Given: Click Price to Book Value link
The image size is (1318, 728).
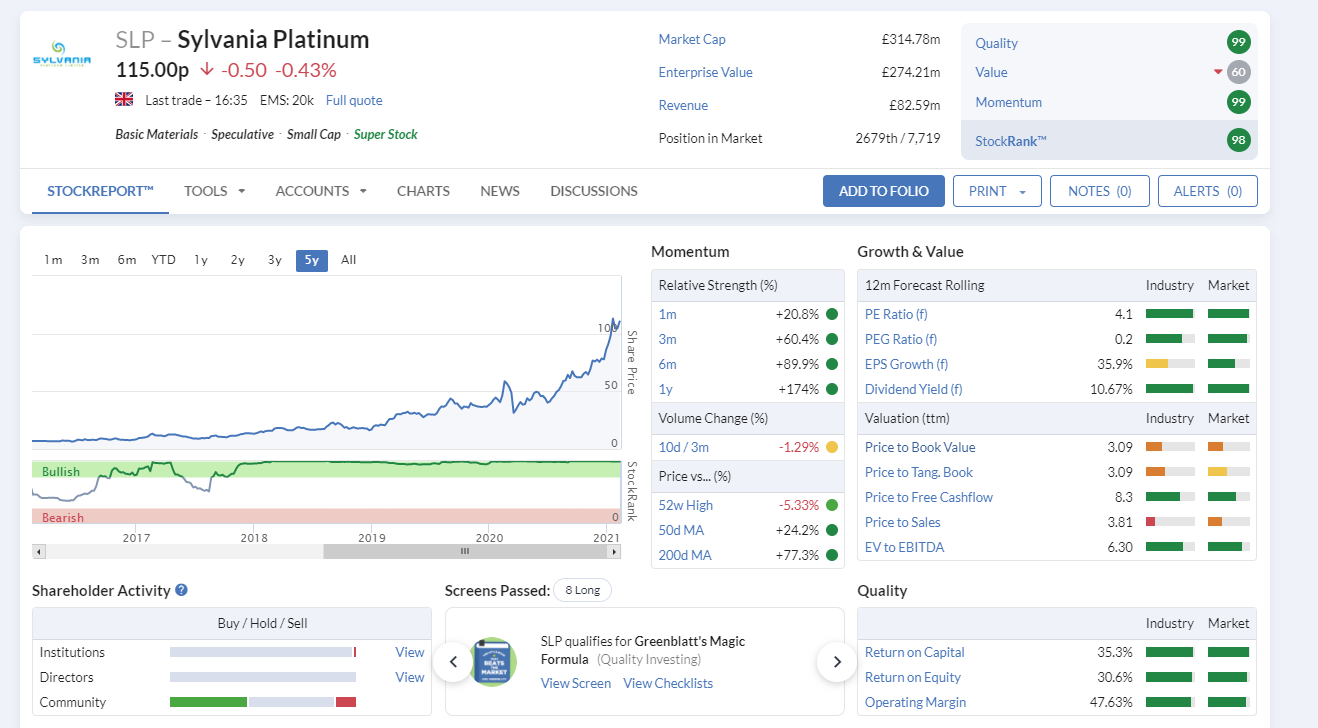Looking at the screenshot, I should pyautogui.click(x=920, y=447).
